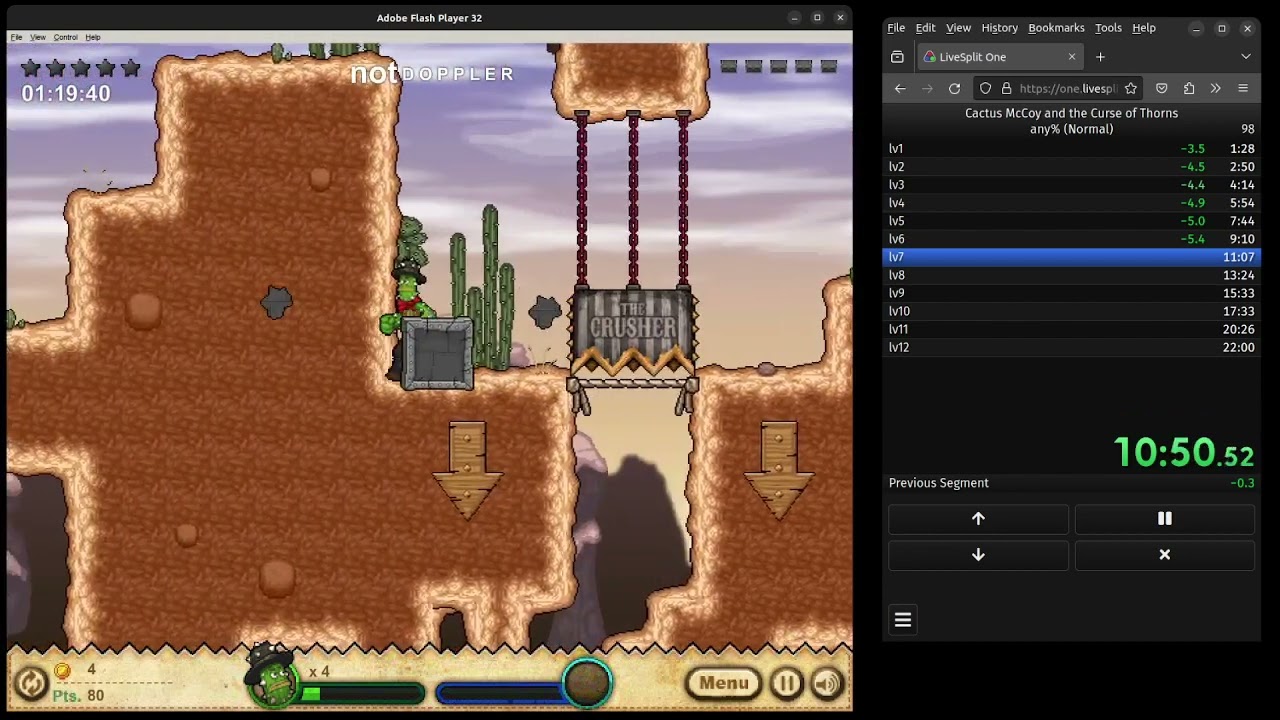Click the Crusher sign block
Viewport: 1280px width, 720px height.
(x=633, y=331)
